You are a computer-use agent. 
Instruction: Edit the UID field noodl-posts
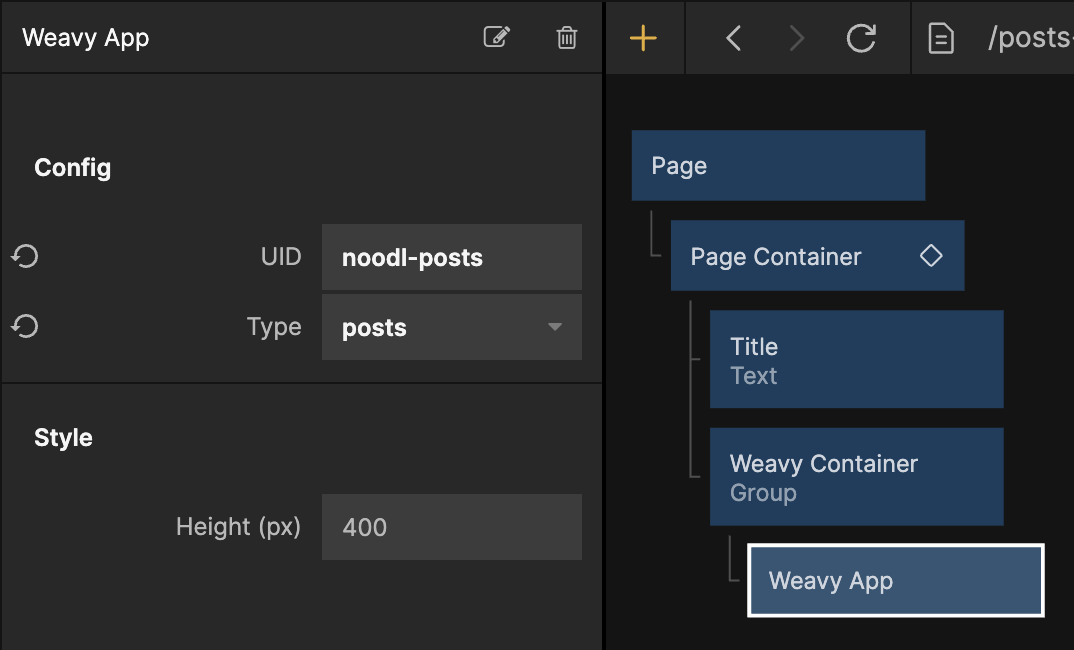point(451,258)
